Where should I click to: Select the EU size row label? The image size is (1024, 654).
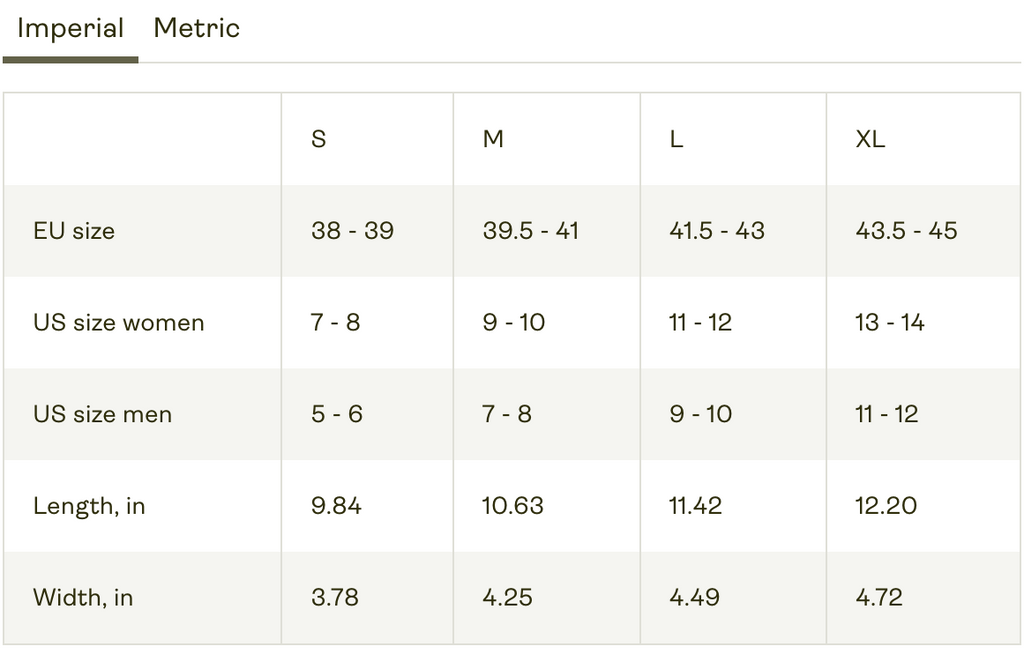point(74,231)
